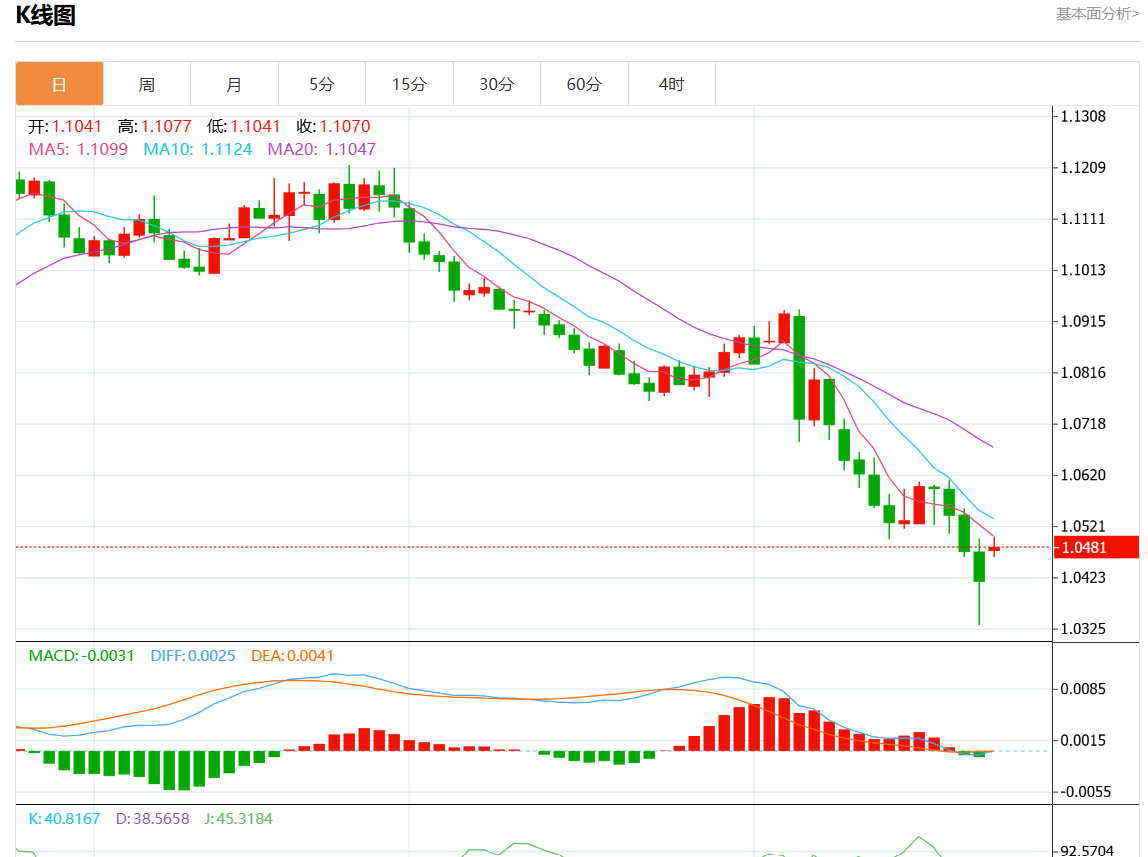The image size is (1148, 857).
Task: Click the MA10 indicator value label
Action: click(197, 149)
